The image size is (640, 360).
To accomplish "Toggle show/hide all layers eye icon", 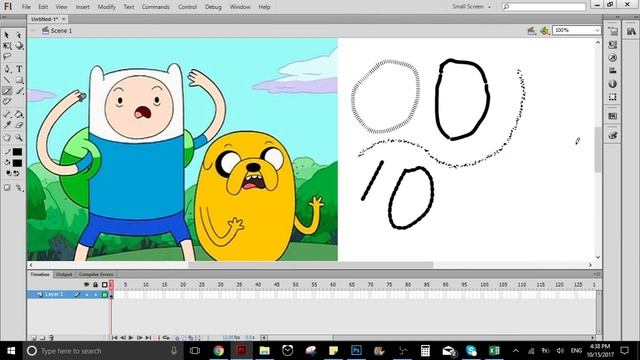I will coord(87,284).
